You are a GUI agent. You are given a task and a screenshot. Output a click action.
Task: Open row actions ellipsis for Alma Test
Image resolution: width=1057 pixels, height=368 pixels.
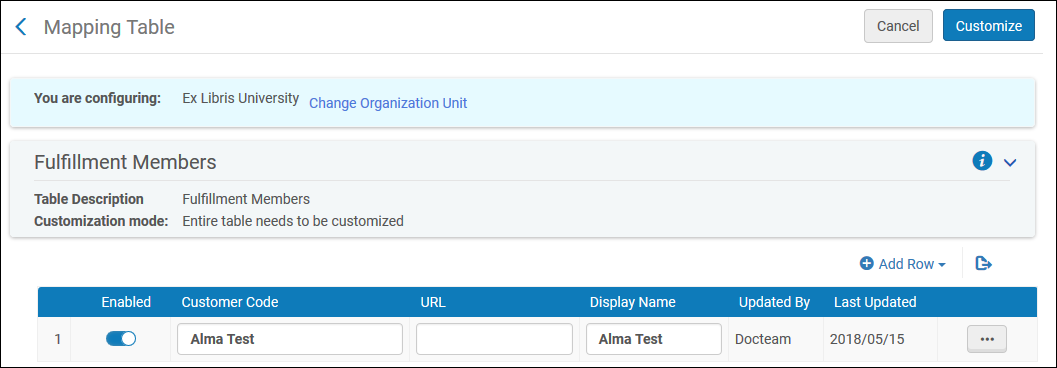(987, 339)
